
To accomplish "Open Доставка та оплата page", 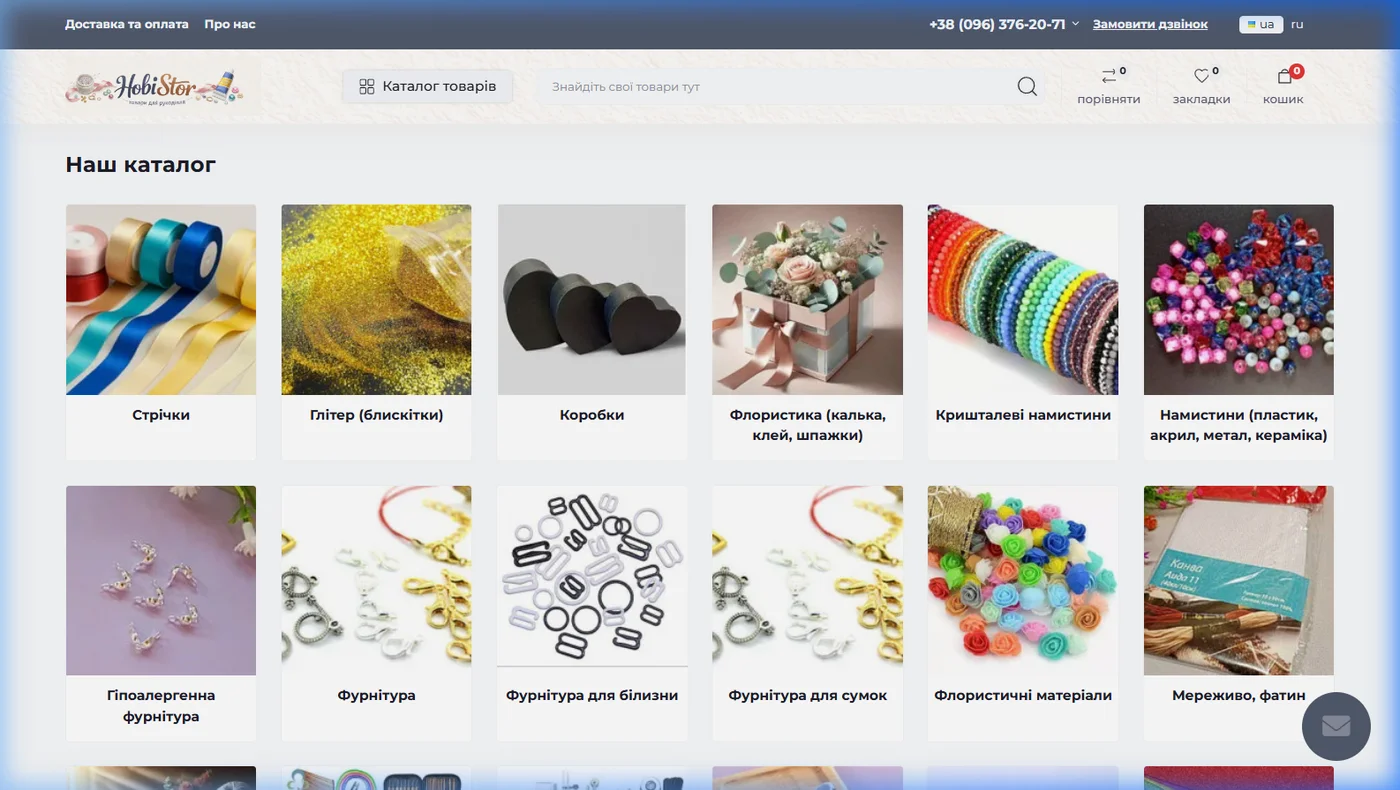I will (127, 24).
